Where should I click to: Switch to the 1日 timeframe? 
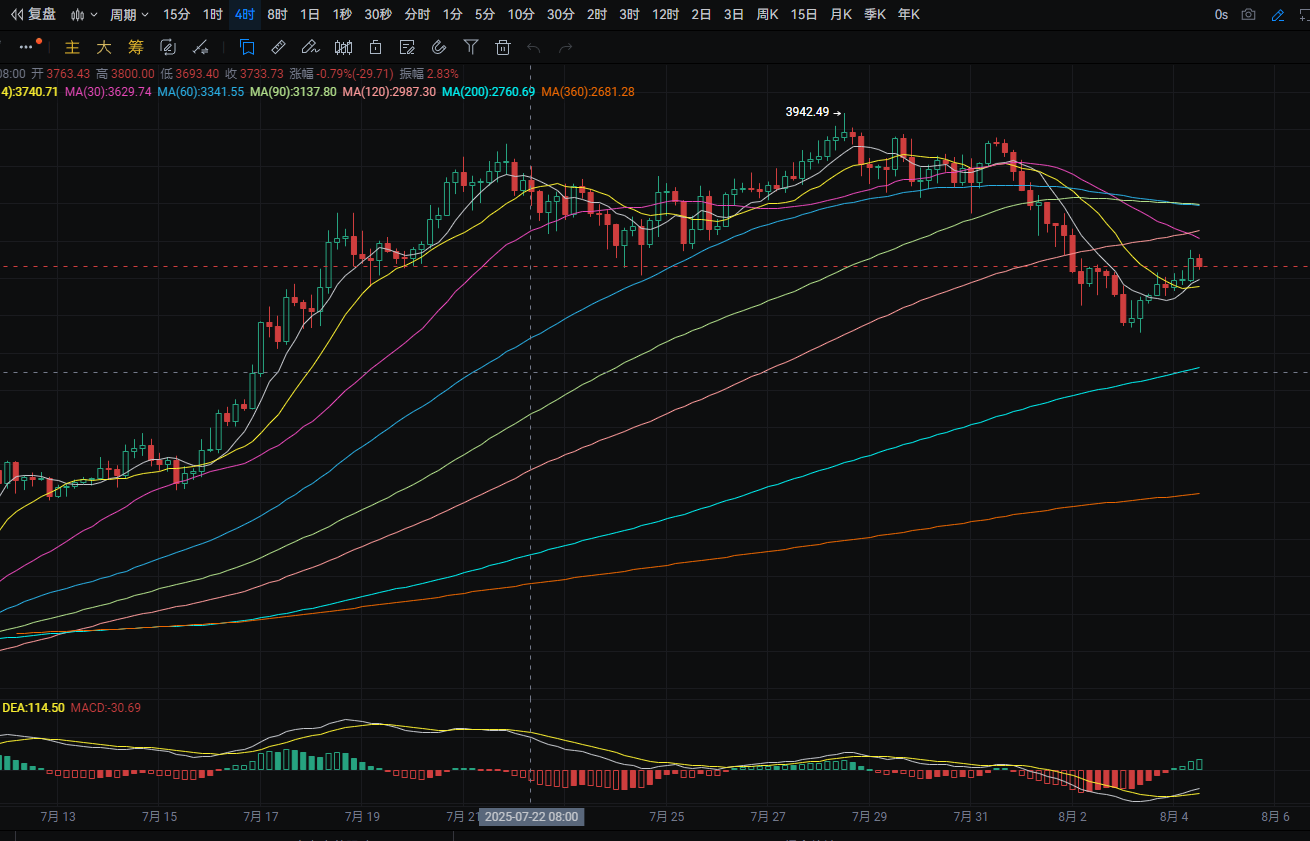pos(310,15)
